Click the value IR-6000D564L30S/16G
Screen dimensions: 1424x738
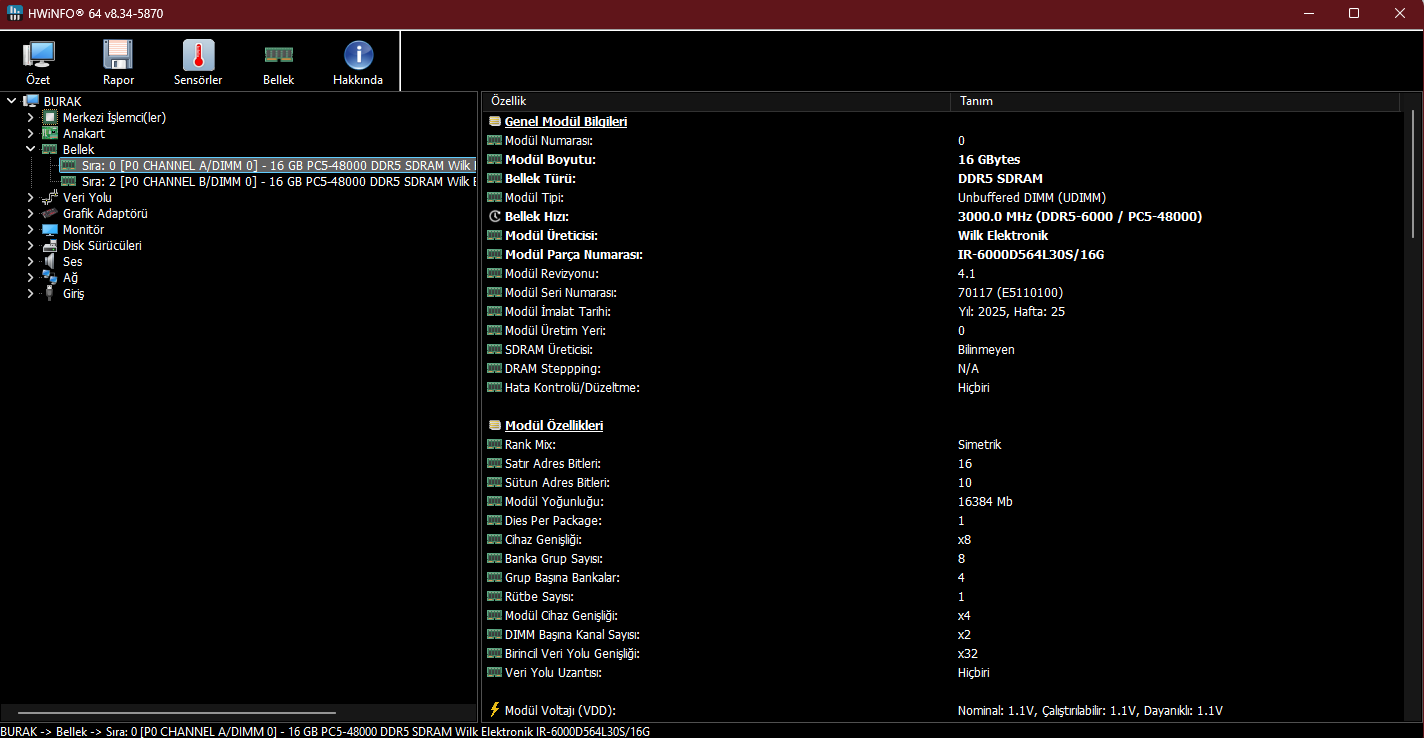point(1031,254)
